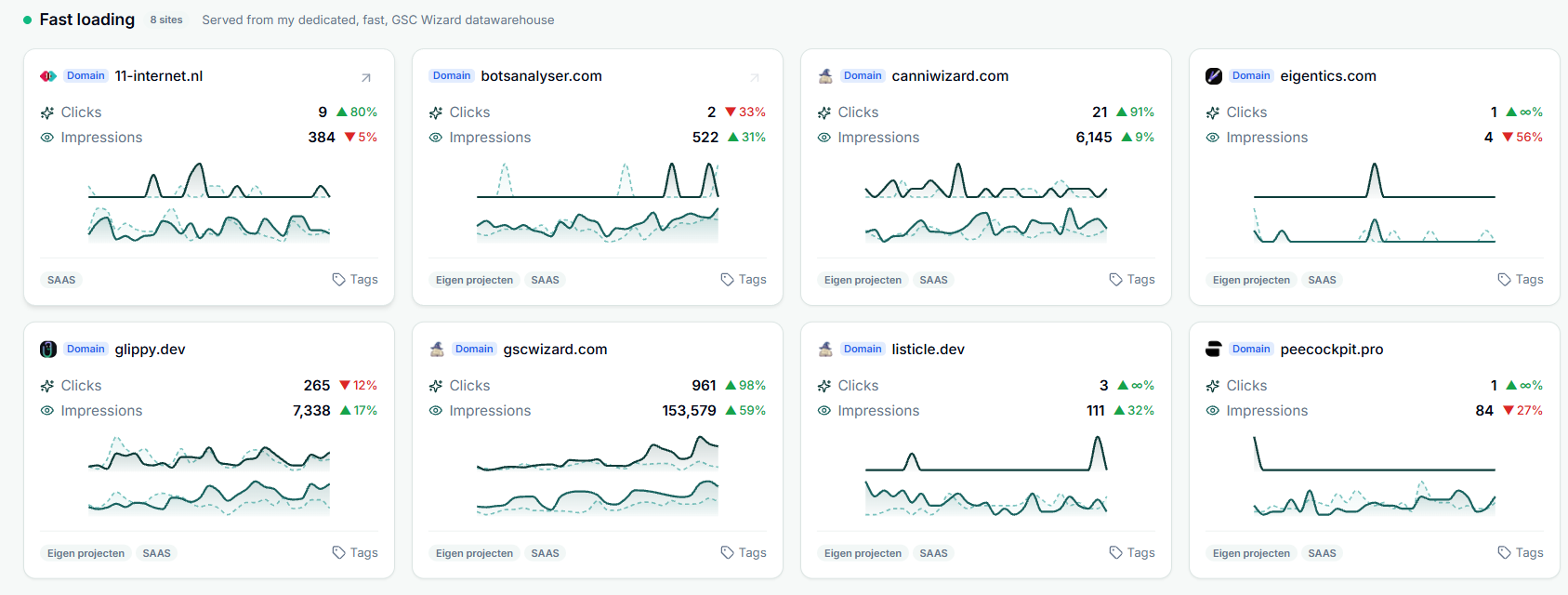Open the botsanalyser.com site title
Image resolution: width=1568 pixels, height=595 pixels.
point(542,76)
